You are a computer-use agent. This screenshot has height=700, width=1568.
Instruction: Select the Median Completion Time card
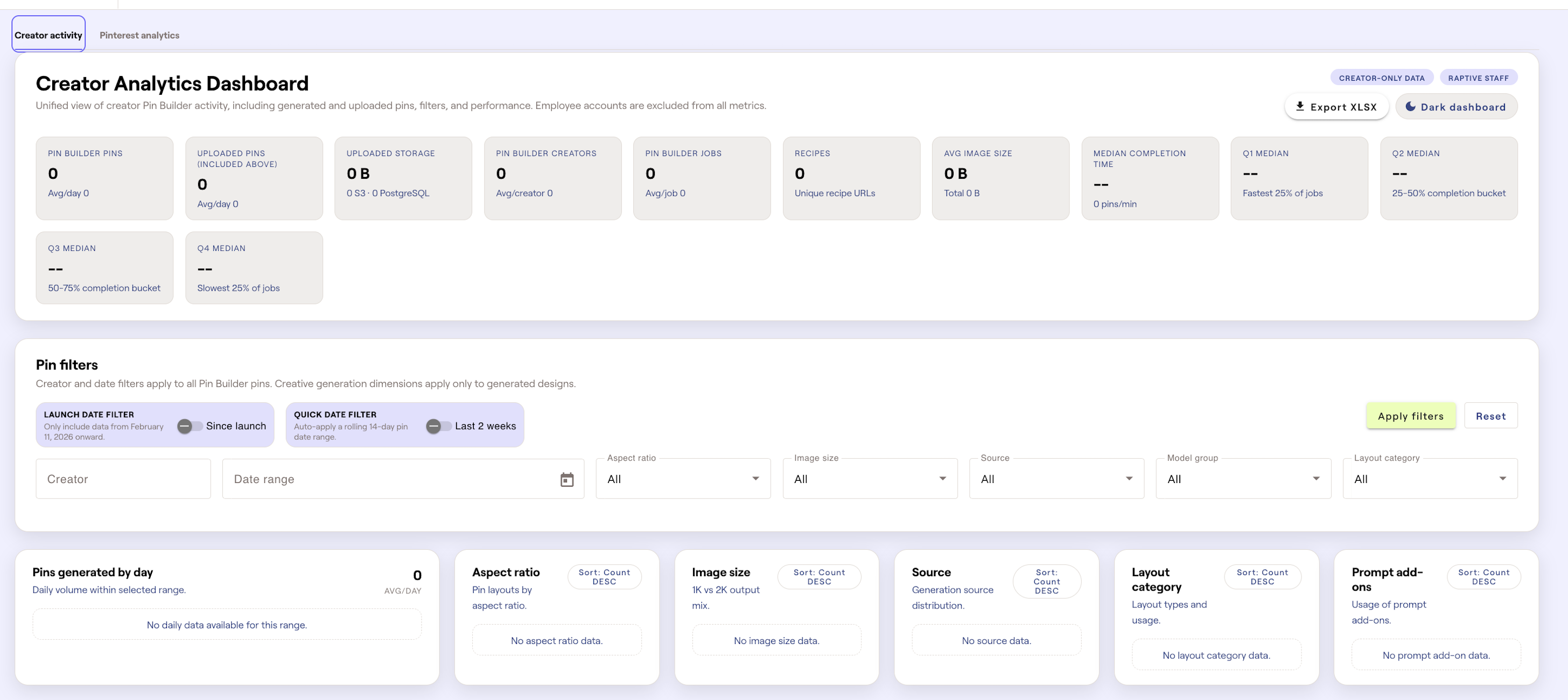[1151, 178]
